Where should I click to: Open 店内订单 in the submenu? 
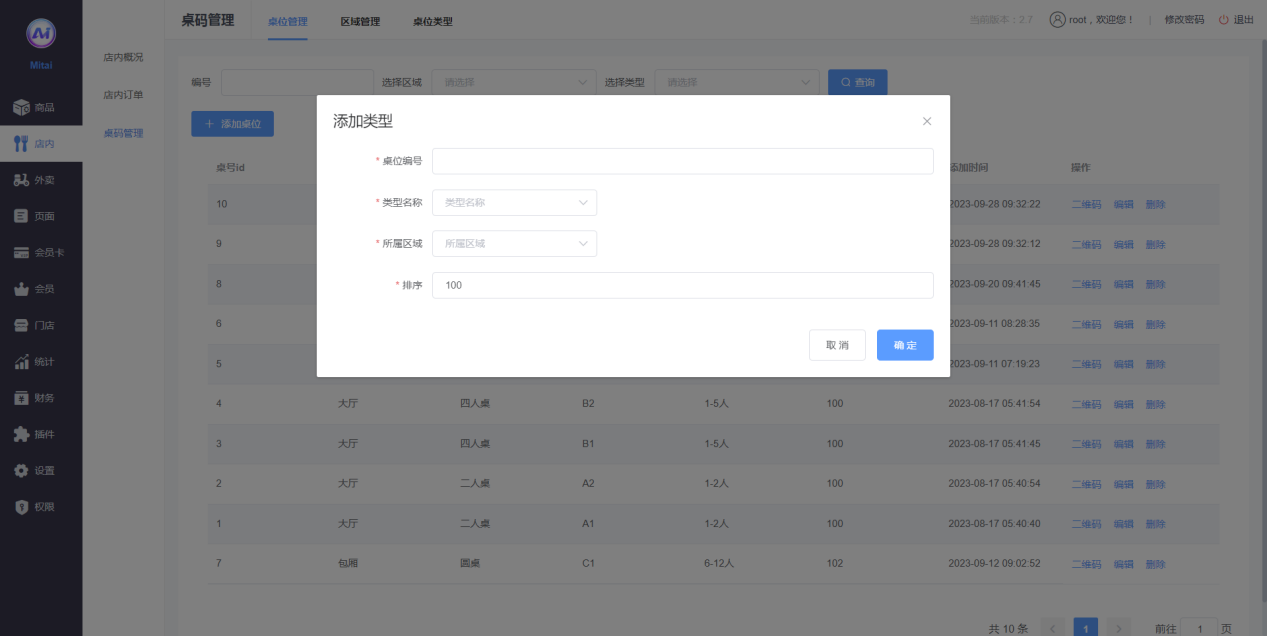[x=123, y=95]
